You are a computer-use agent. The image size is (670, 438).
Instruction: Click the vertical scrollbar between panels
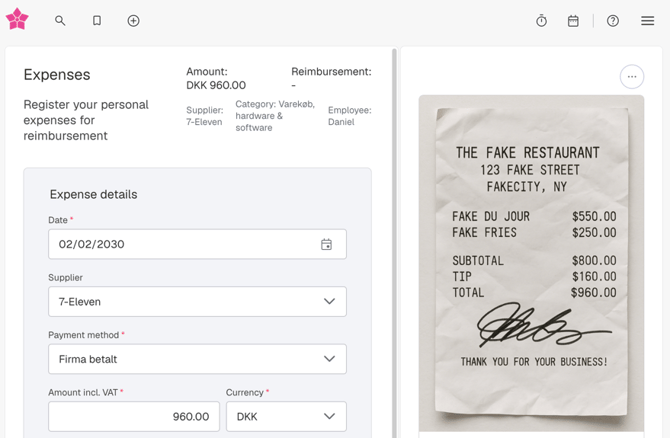tap(394, 240)
